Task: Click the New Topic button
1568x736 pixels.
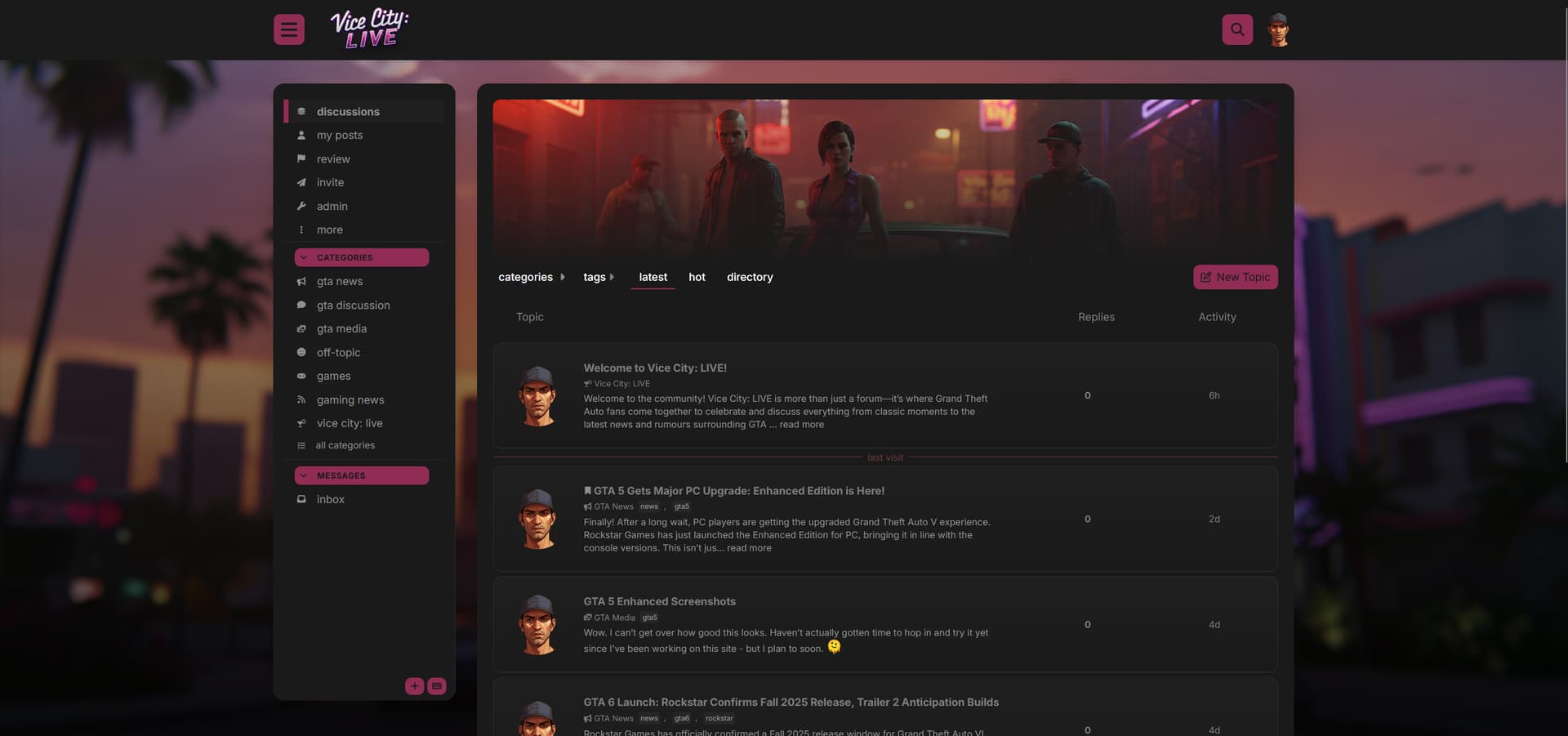Action: point(1235,277)
